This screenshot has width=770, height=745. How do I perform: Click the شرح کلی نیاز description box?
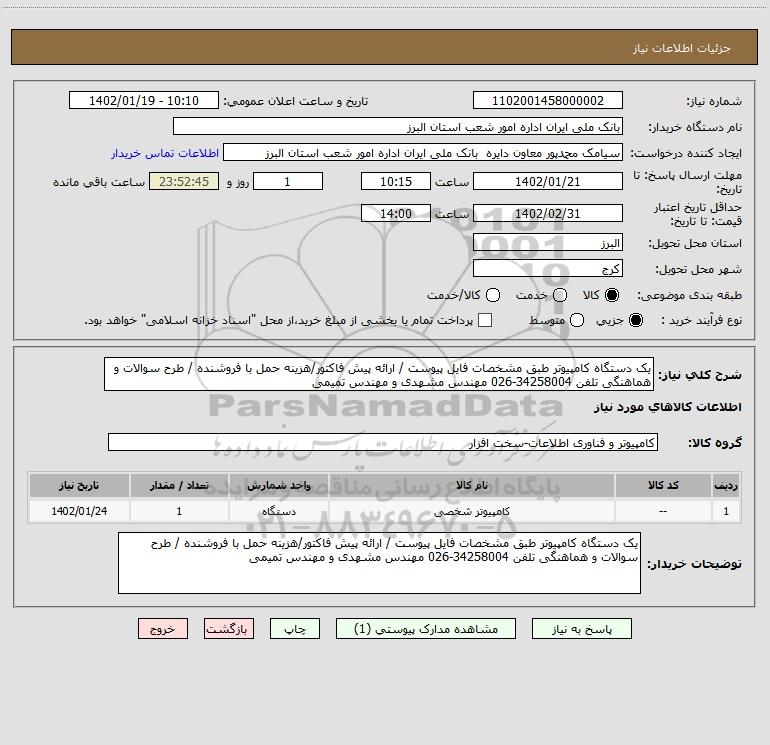[379, 374]
